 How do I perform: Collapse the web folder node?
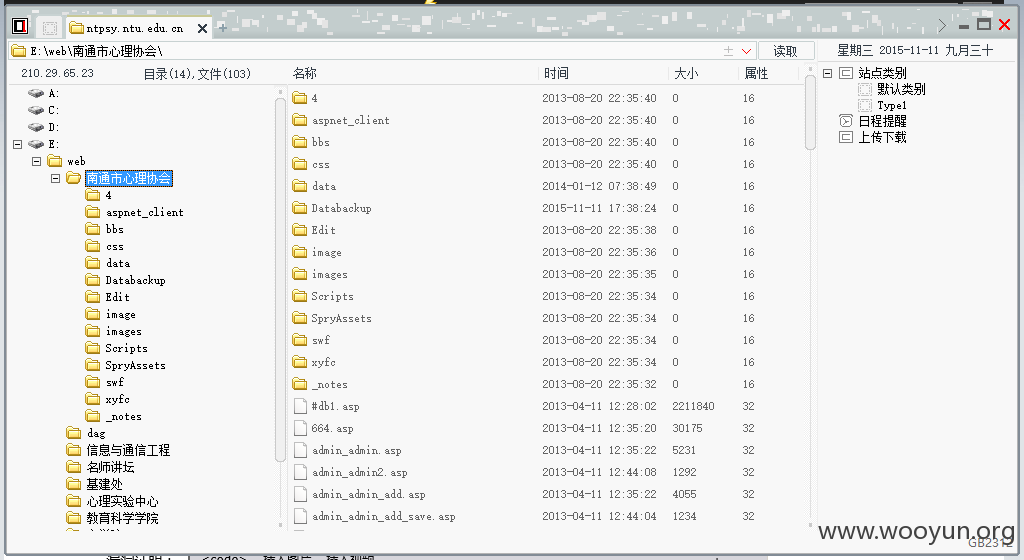click(37, 161)
